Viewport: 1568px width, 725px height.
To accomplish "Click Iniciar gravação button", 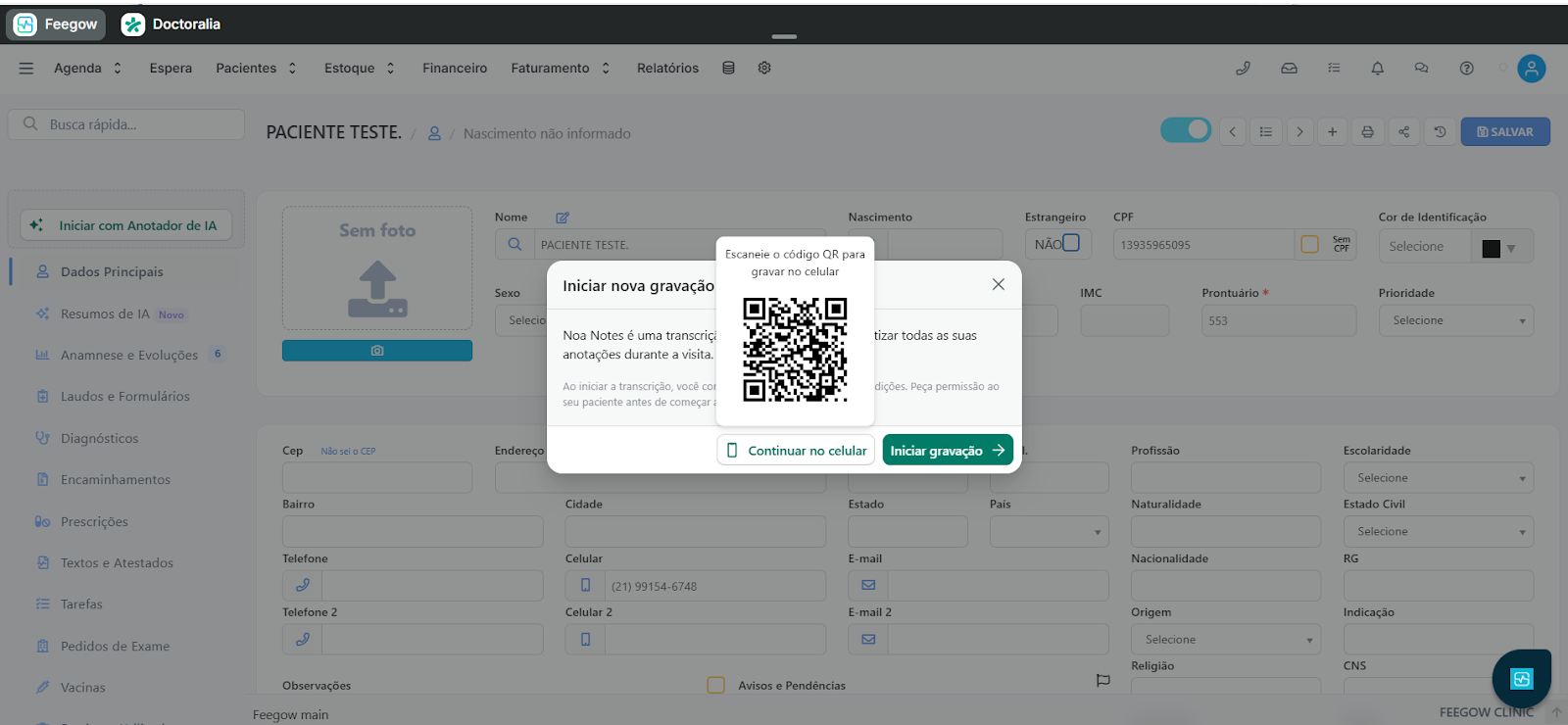I will tap(948, 451).
